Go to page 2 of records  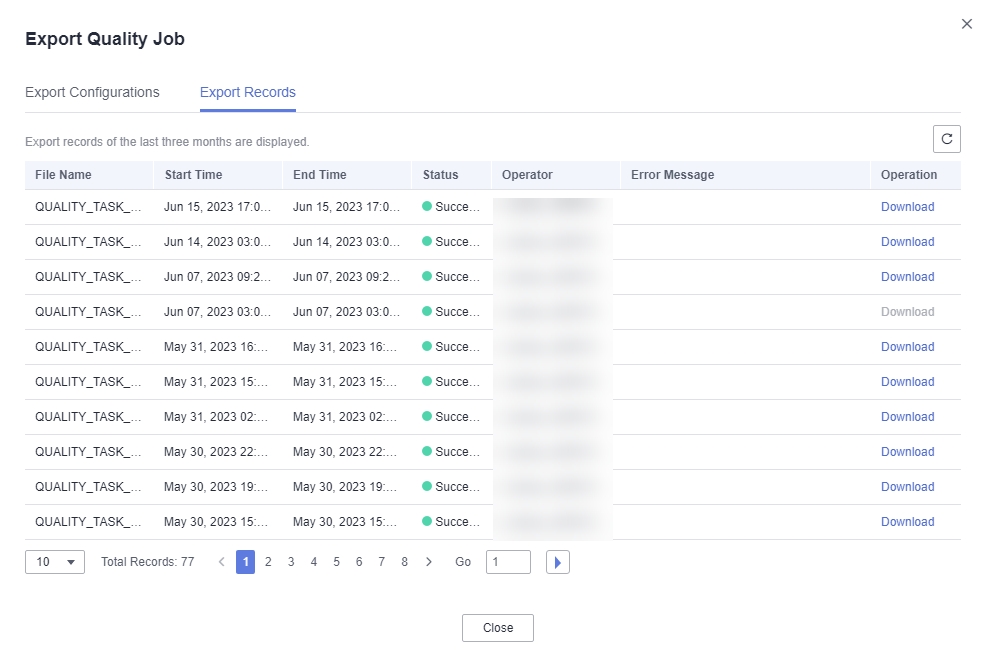click(x=268, y=562)
